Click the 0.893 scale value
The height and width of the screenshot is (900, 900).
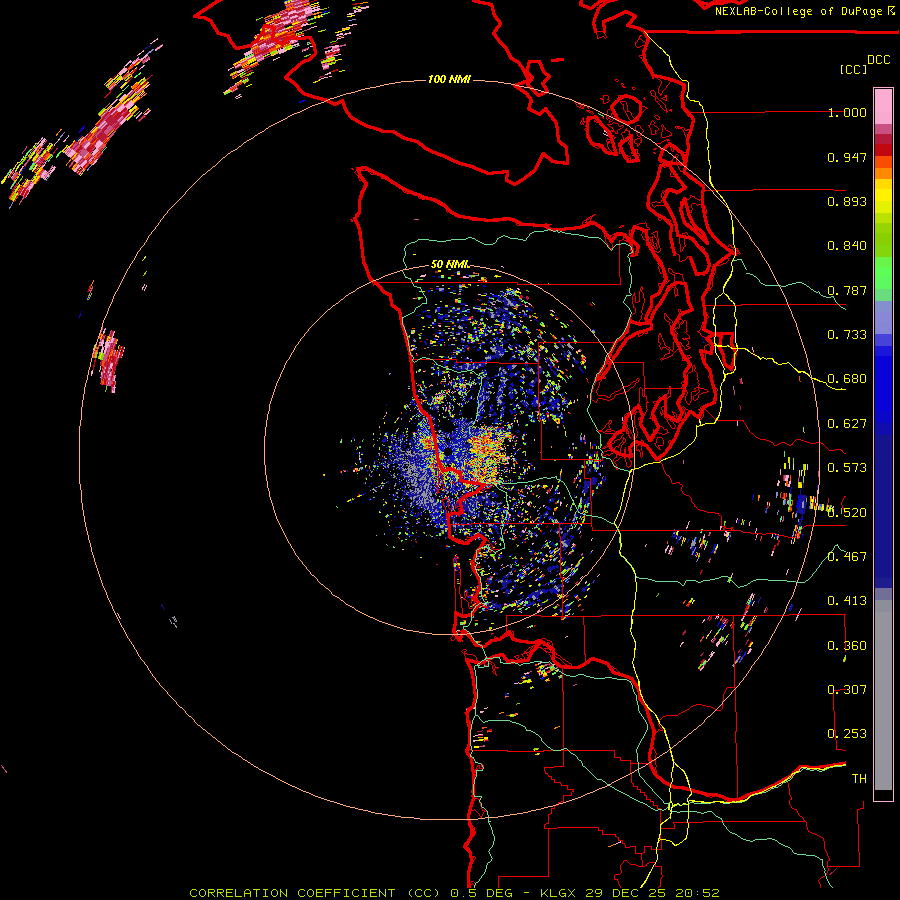847,201
